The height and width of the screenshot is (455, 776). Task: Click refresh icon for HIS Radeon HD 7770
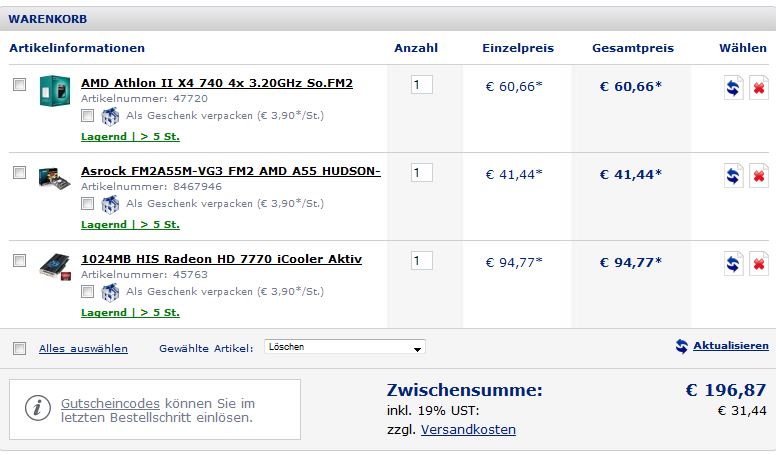[x=733, y=264]
